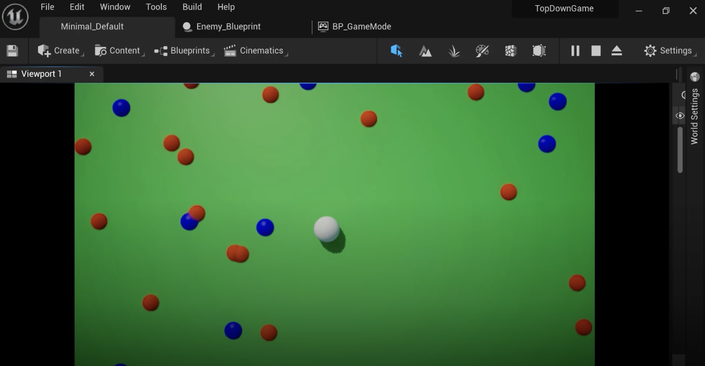The height and width of the screenshot is (366, 705).
Task: Open Mesh Paint mode icon
Action: coord(482,51)
